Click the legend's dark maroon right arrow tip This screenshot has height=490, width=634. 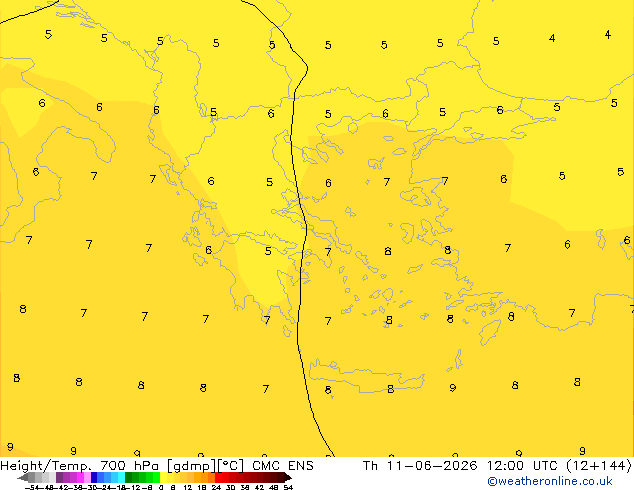(x=289, y=478)
